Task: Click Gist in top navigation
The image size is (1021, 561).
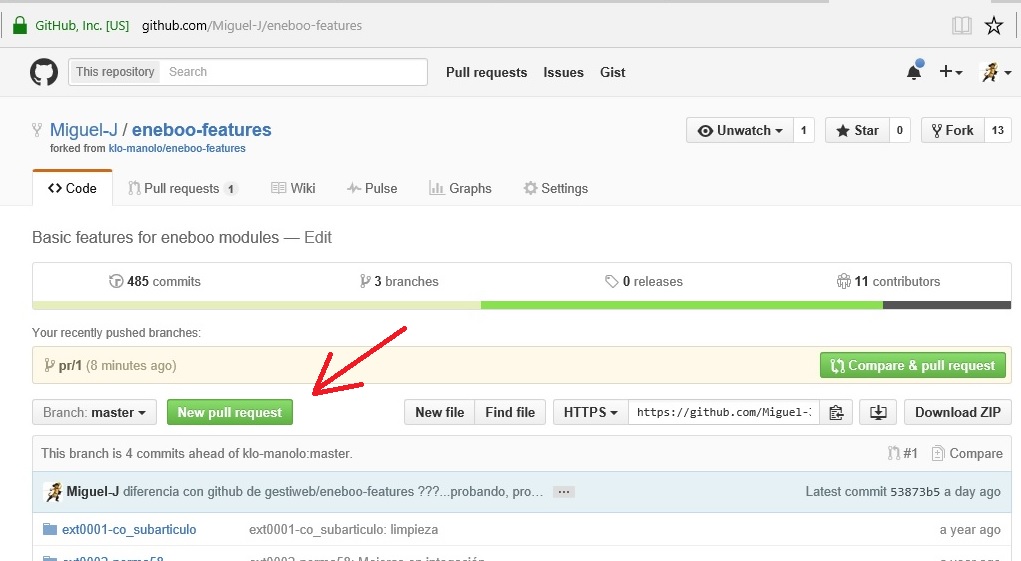Action: [x=613, y=72]
